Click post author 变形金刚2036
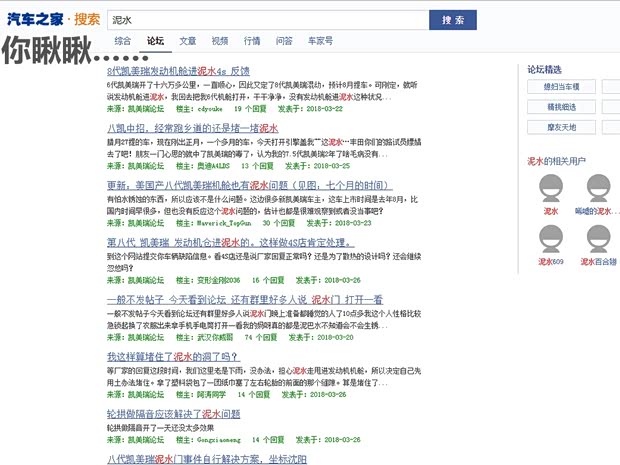 (219, 280)
